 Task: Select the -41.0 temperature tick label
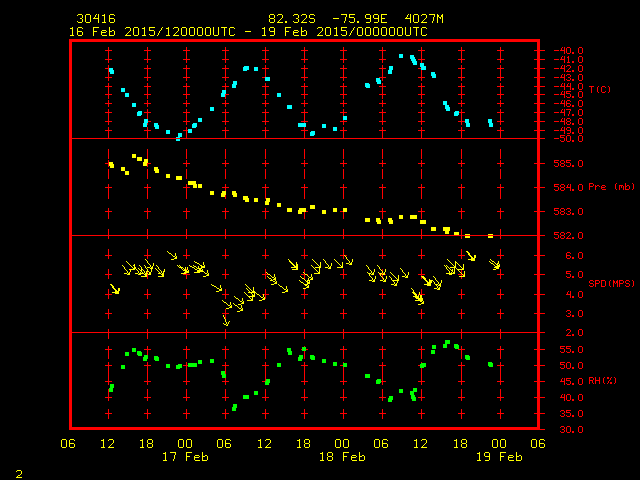point(568,60)
